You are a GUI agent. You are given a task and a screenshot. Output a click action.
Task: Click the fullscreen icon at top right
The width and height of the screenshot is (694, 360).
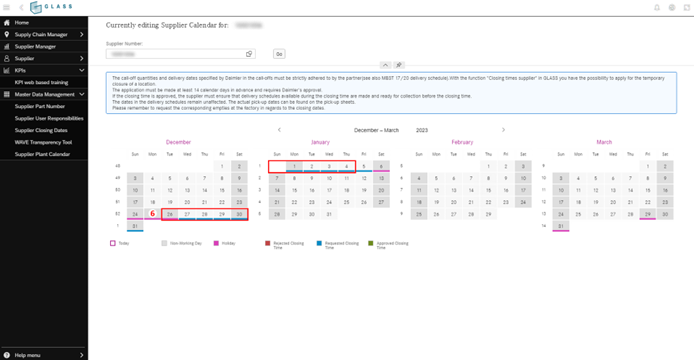click(x=687, y=8)
